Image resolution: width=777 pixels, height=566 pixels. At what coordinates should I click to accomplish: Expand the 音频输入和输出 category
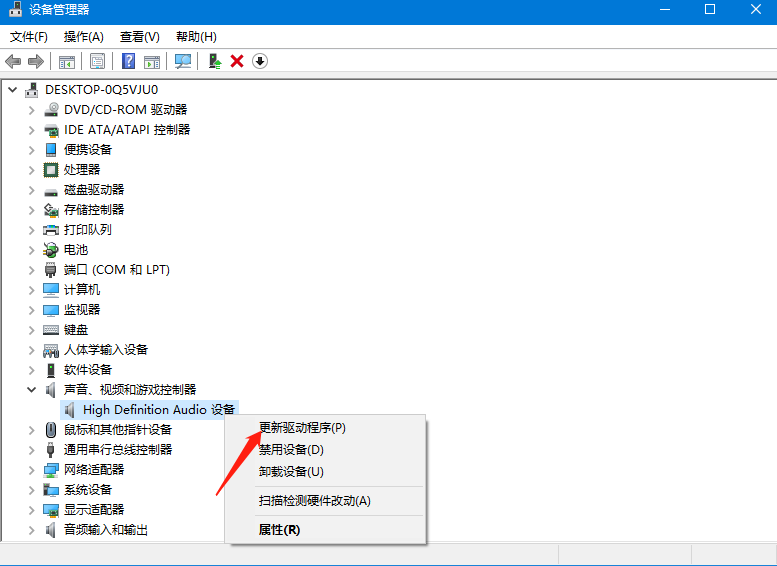(32, 530)
